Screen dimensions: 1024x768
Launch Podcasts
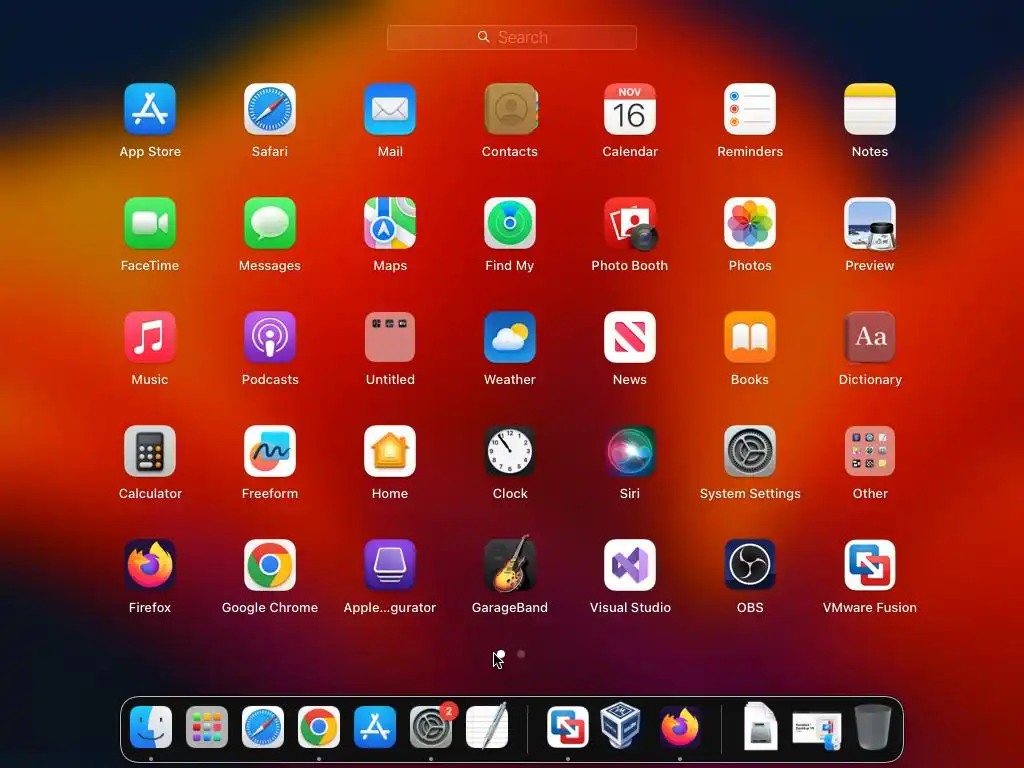[270, 337]
